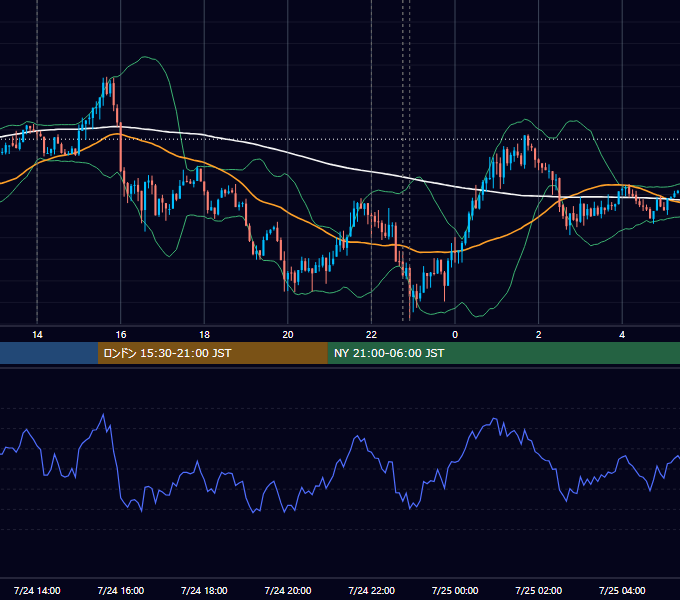Image resolution: width=680 pixels, height=600 pixels.
Task: Click the 7/24 14:00 date label
Action: click(x=37, y=590)
